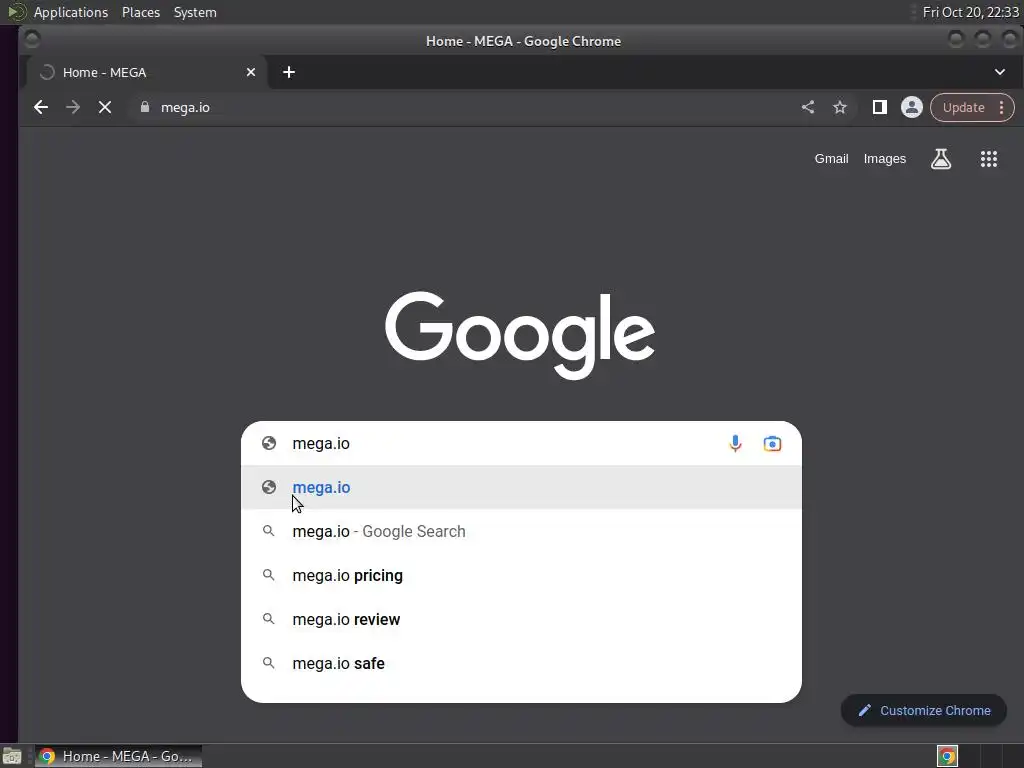Share this page using share icon
Image resolution: width=1024 pixels, height=768 pixels.
(x=808, y=107)
